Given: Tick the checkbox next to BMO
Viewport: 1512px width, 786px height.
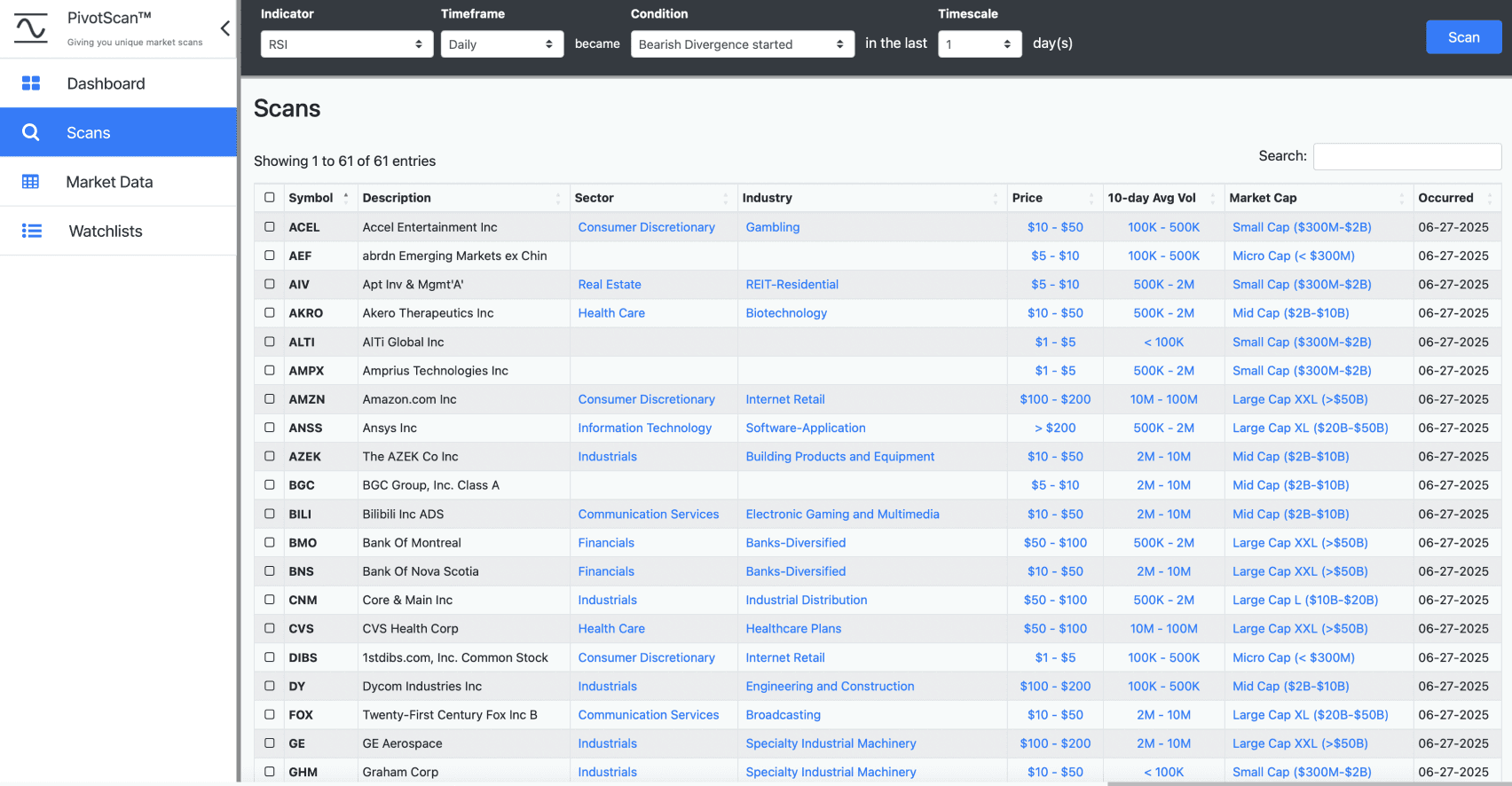Looking at the screenshot, I should click(270, 542).
